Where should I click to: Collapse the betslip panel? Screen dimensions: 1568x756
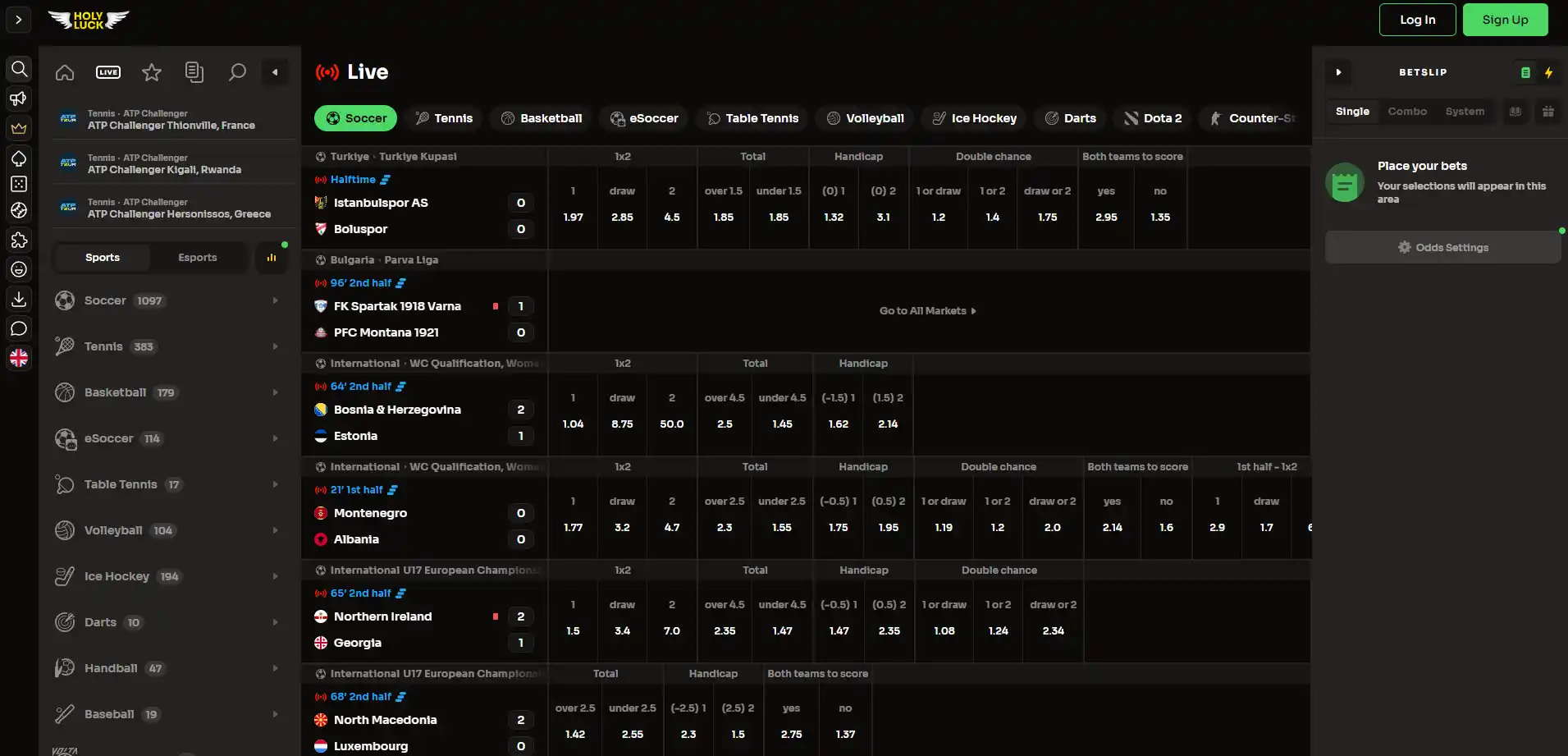click(x=1338, y=72)
